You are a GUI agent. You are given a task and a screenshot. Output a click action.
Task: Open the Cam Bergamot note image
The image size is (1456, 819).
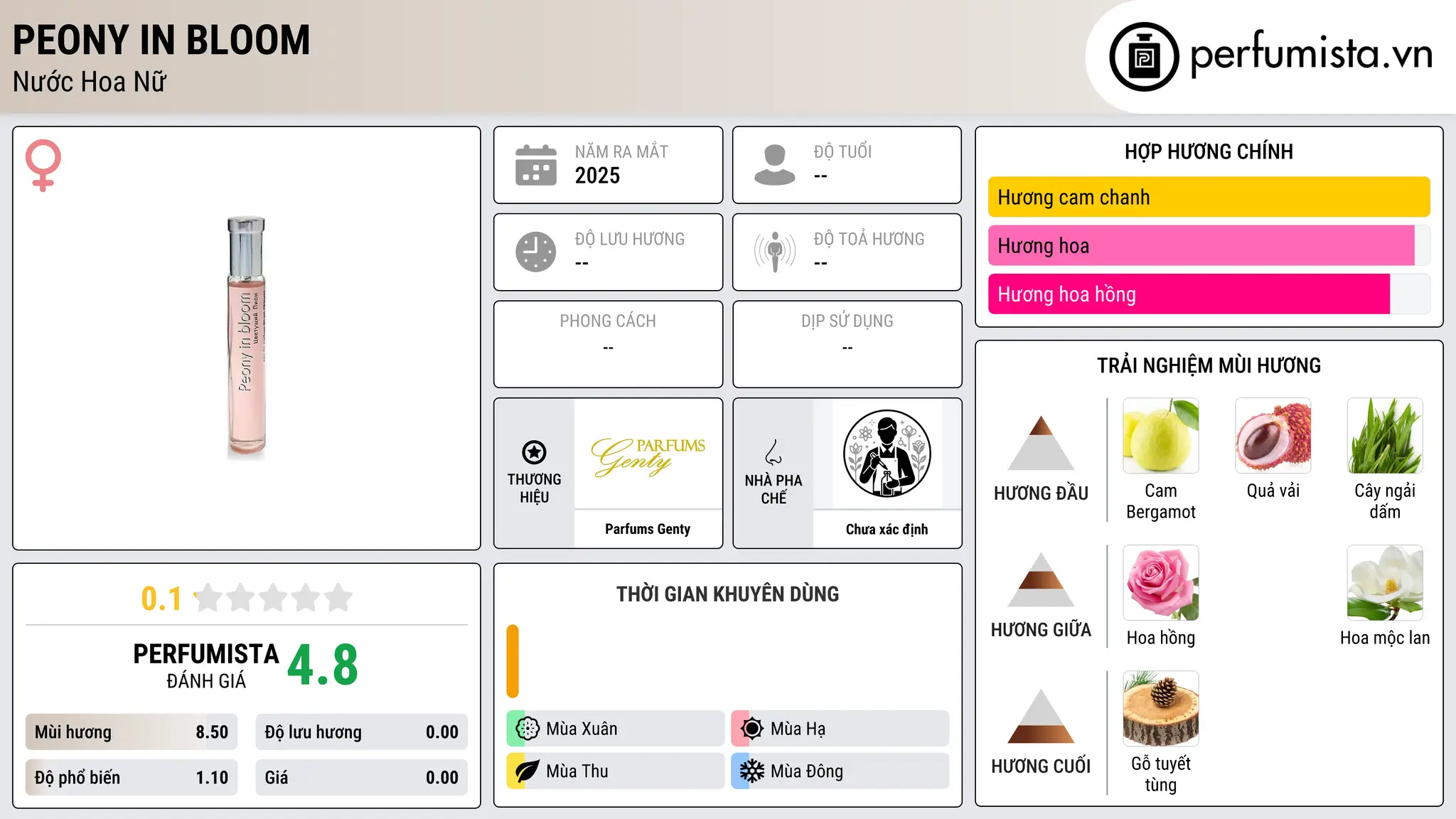pyautogui.click(x=1161, y=436)
